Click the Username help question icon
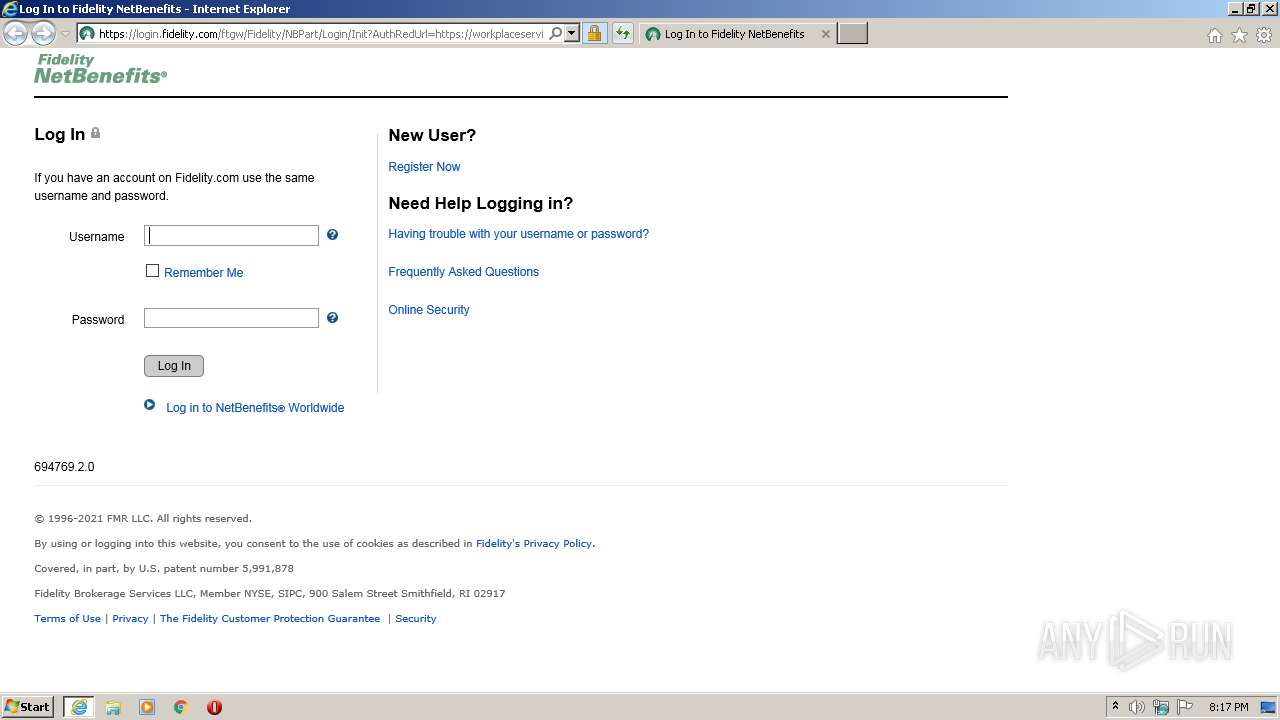This screenshot has width=1280, height=720. click(x=332, y=235)
